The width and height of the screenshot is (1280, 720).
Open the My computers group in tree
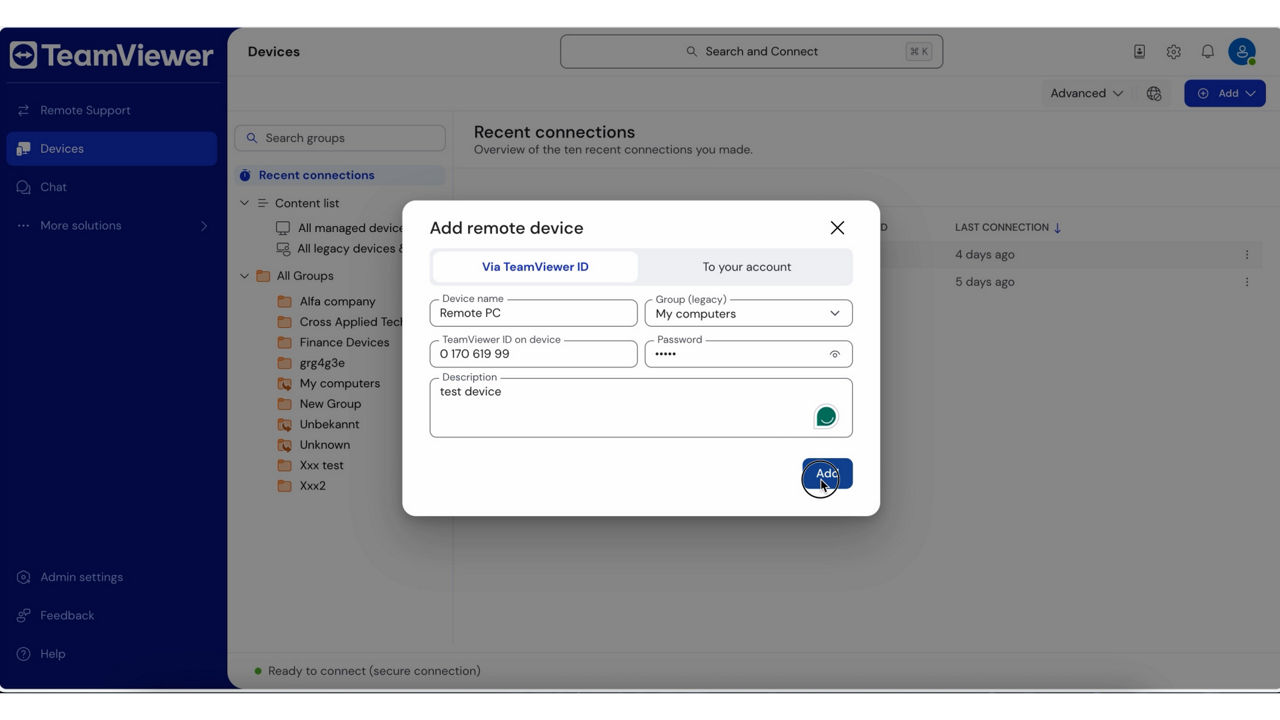[339, 383]
